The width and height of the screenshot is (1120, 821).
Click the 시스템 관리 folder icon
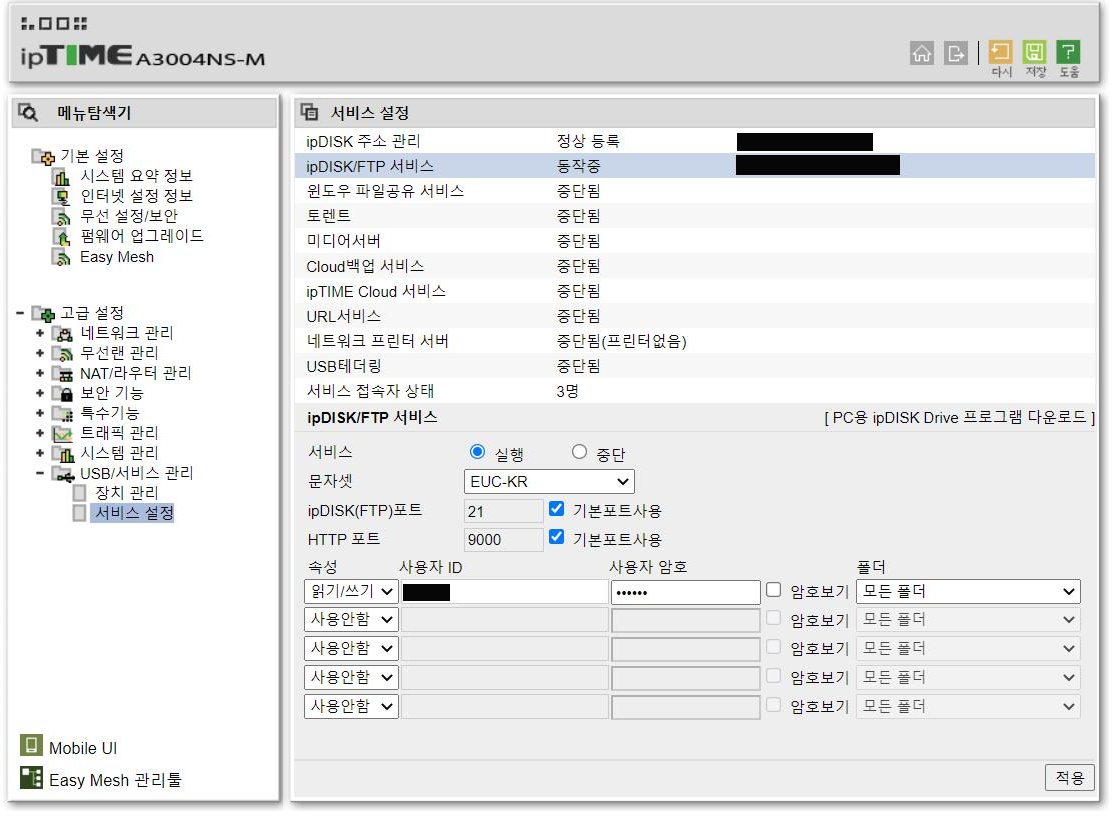coord(63,454)
